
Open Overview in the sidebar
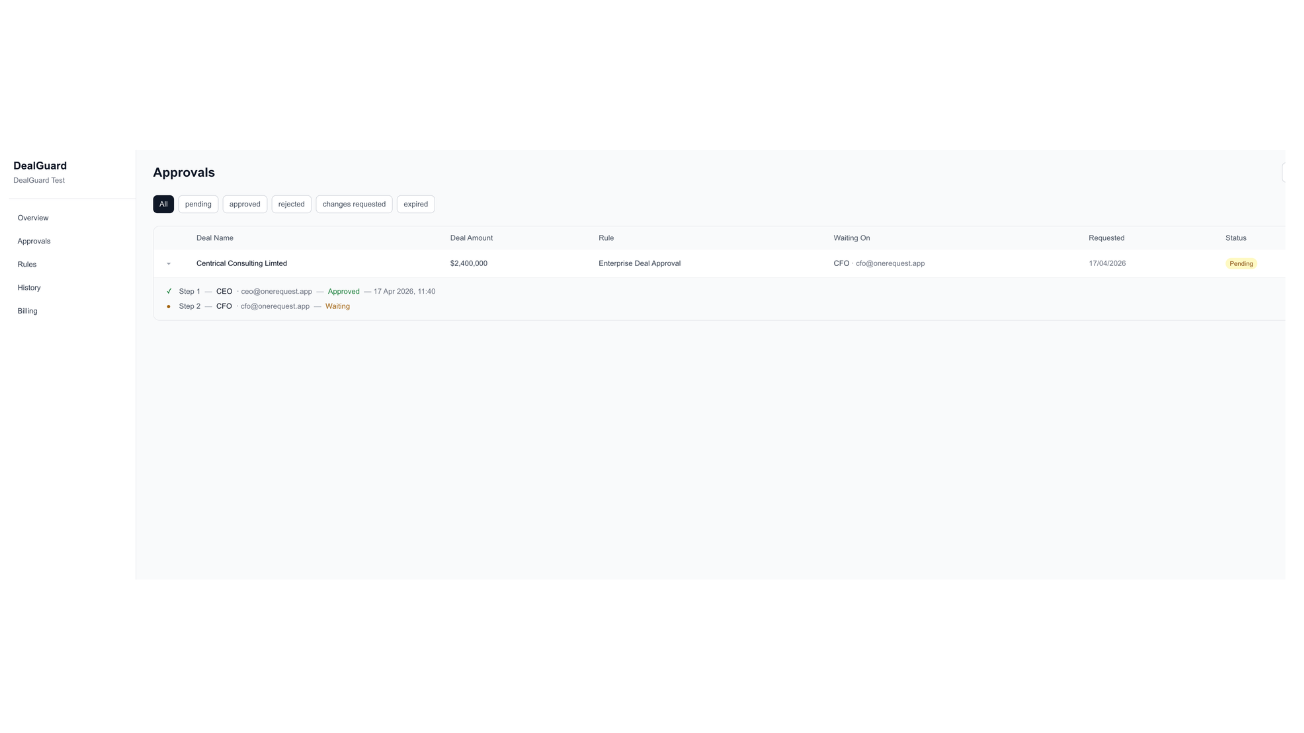pos(33,218)
